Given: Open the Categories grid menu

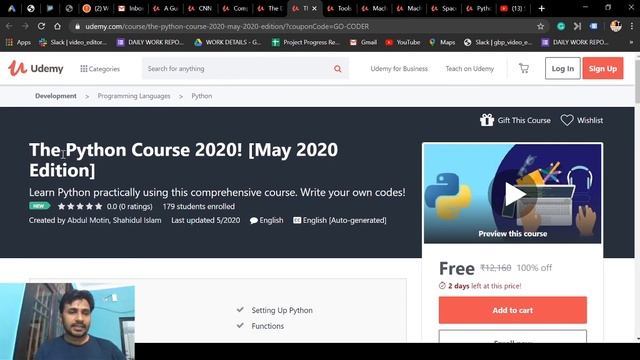Looking at the screenshot, I should tap(100, 69).
